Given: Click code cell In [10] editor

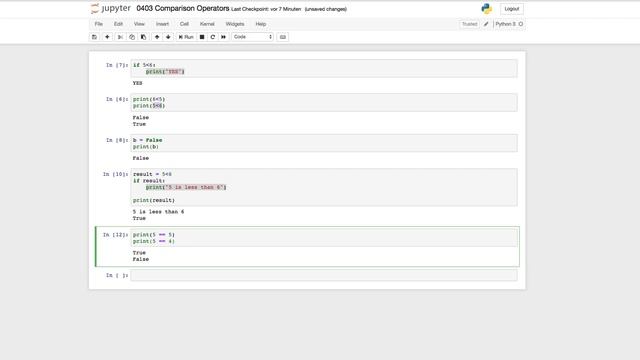Looking at the screenshot, I should [324, 187].
